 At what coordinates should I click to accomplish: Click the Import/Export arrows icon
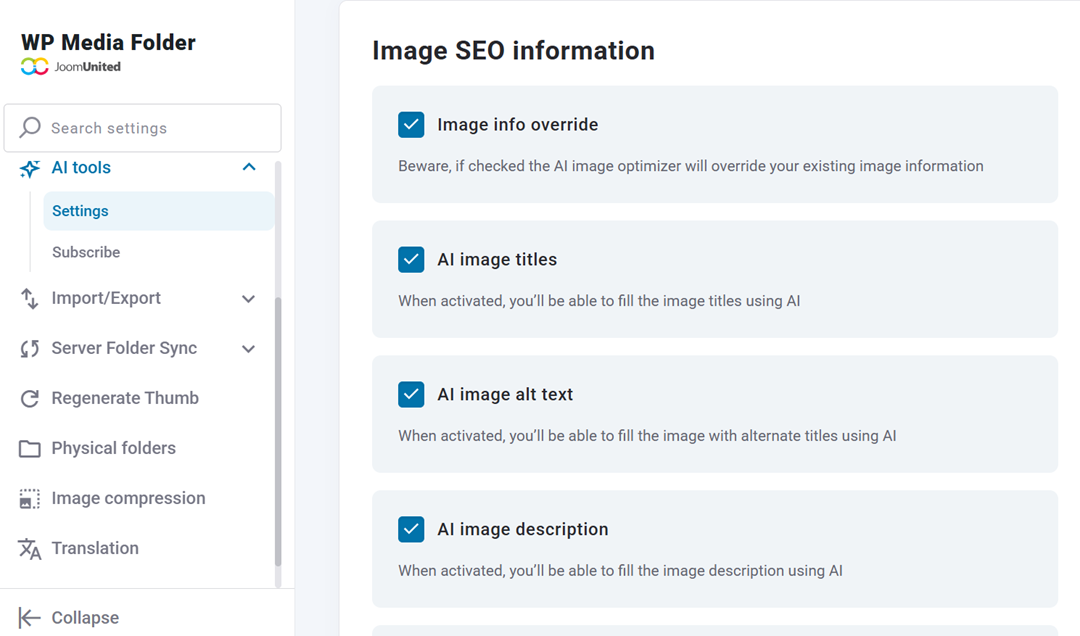pyautogui.click(x=30, y=298)
